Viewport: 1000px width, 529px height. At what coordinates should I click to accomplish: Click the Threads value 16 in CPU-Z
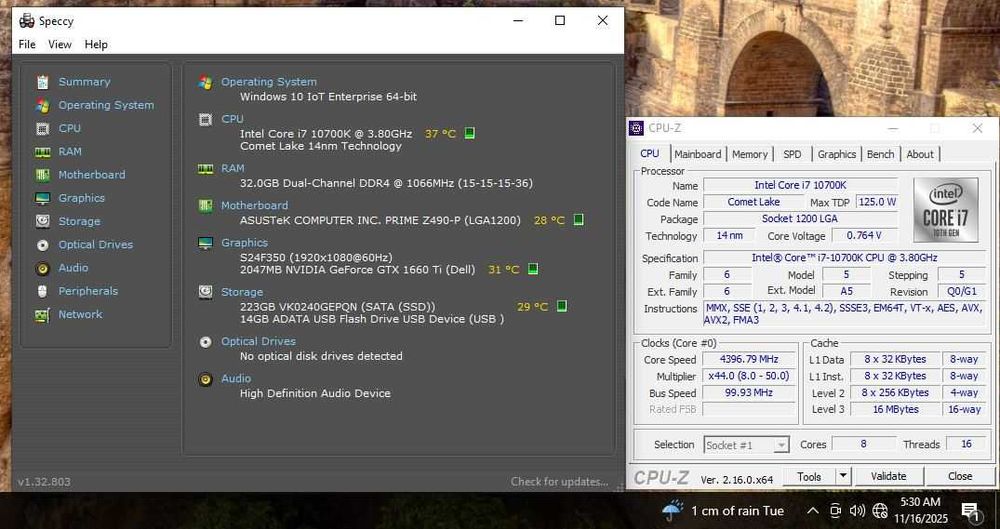(966, 443)
